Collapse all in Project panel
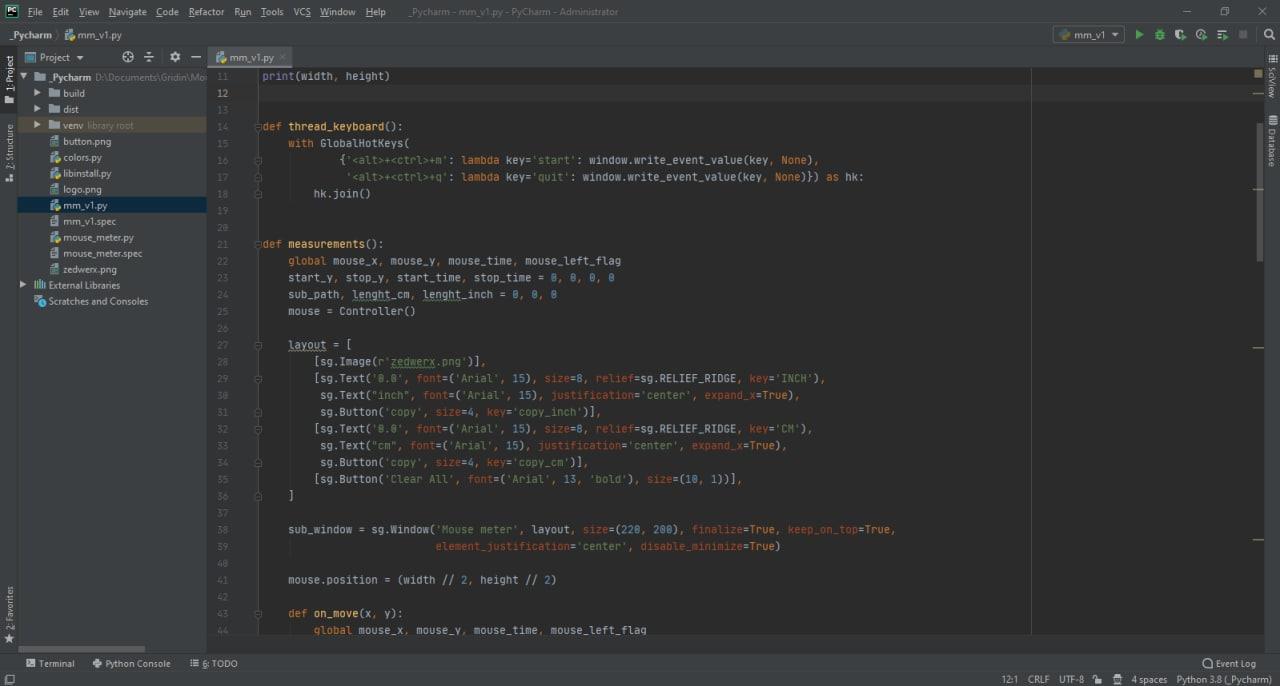This screenshot has width=1280, height=686. [x=149, y=57]
